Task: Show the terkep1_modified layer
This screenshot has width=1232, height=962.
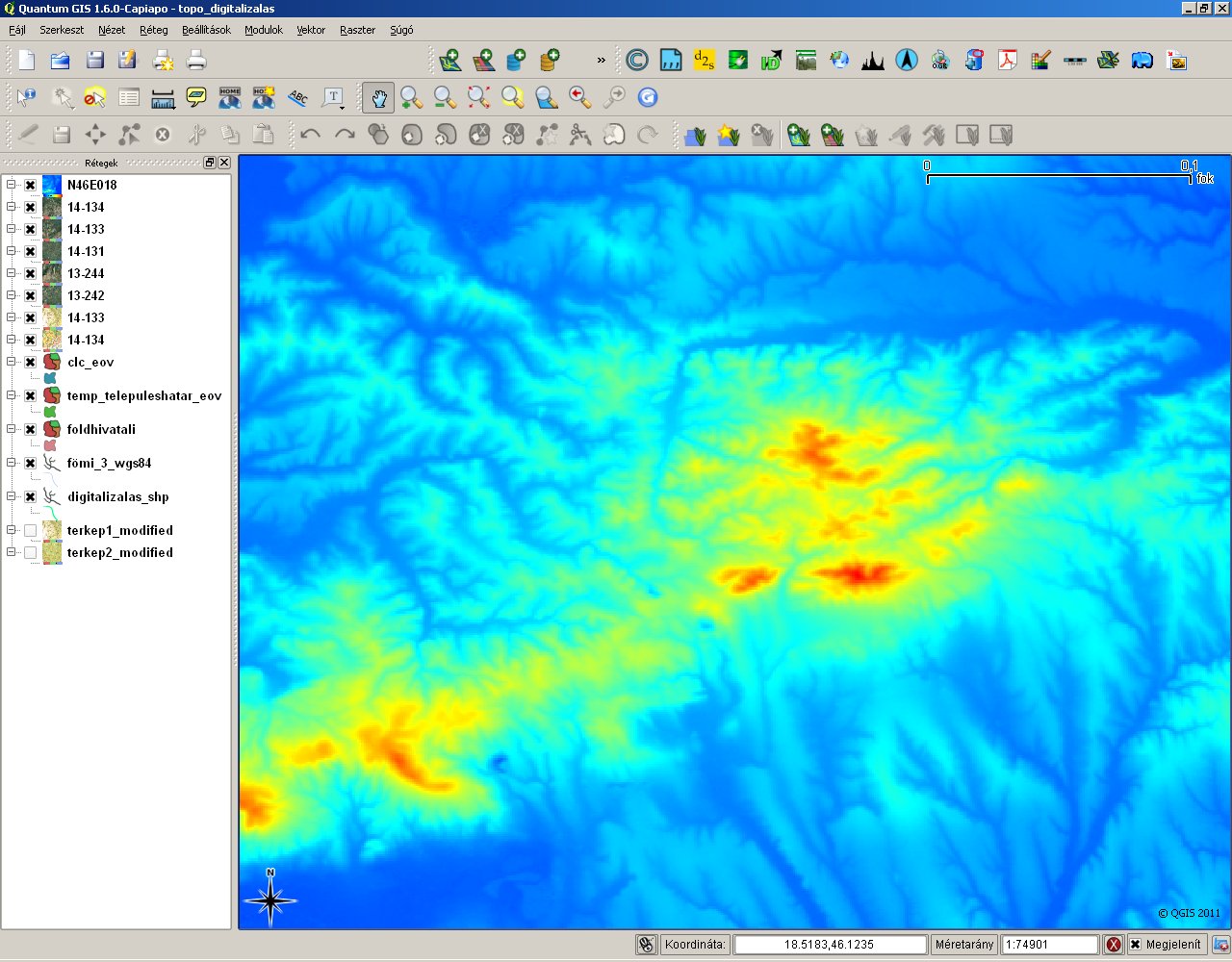Action: coord(31,530)
